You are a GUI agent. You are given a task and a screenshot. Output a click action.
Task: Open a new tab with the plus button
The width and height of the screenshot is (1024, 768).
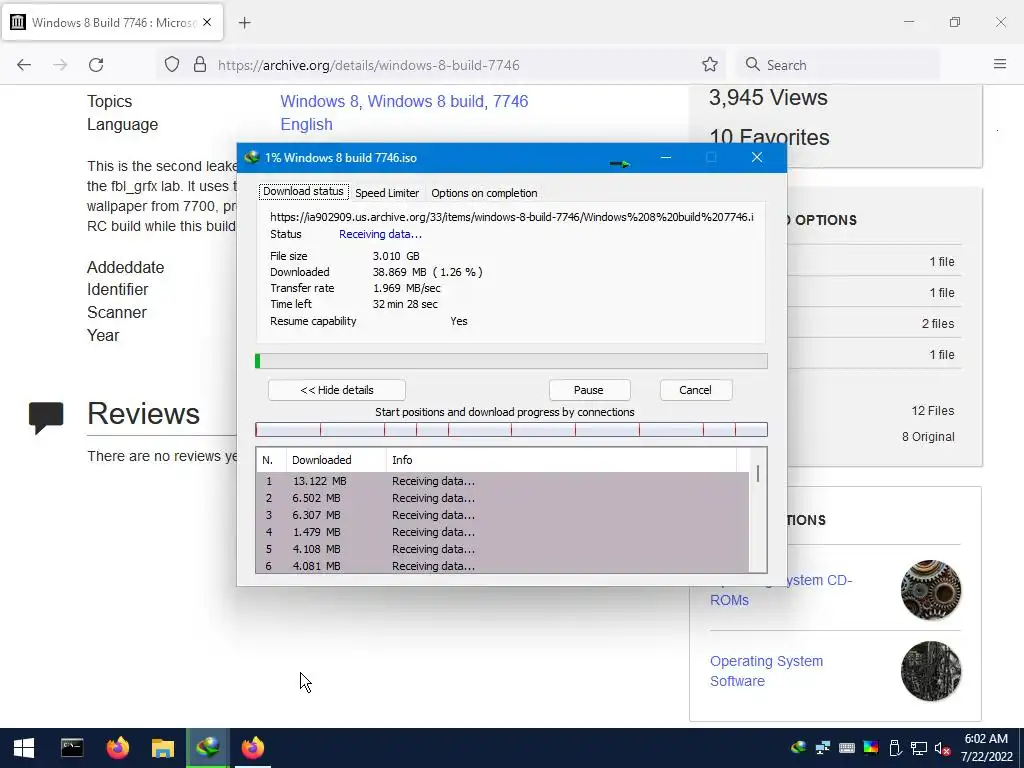pyautogui.click(x=244, y=23)
